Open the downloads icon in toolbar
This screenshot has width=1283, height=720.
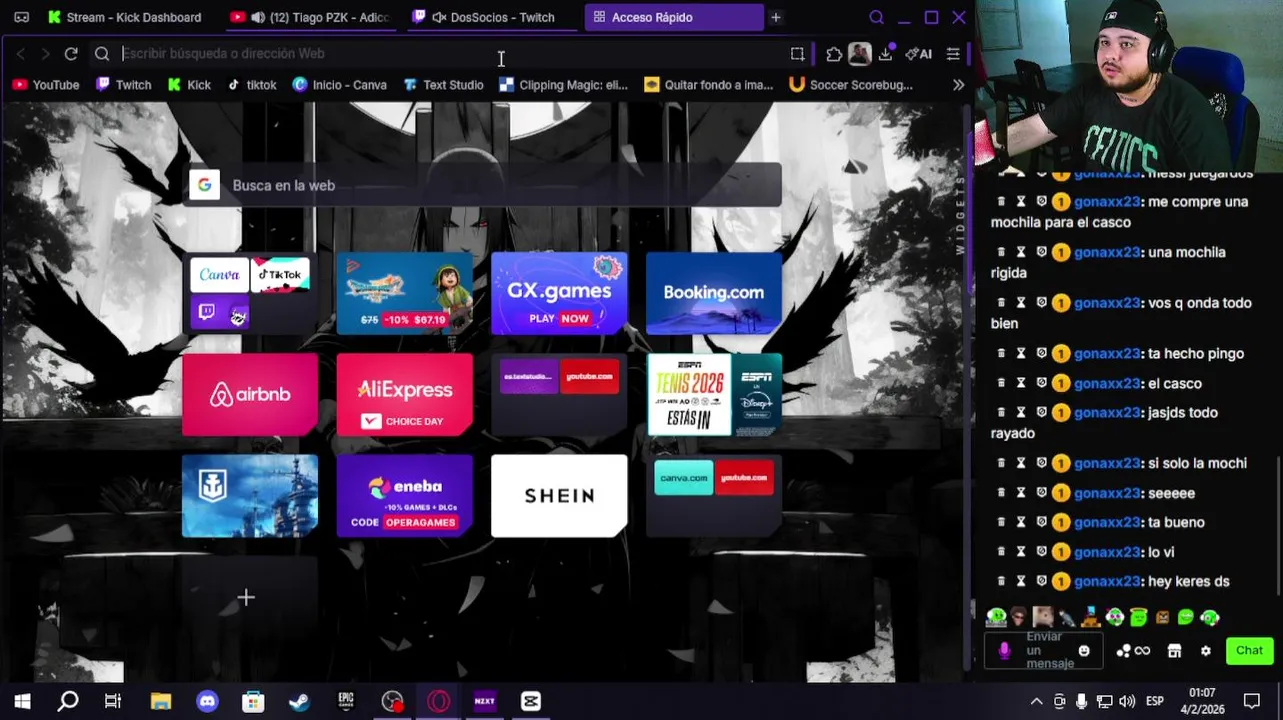coord(886,54)
